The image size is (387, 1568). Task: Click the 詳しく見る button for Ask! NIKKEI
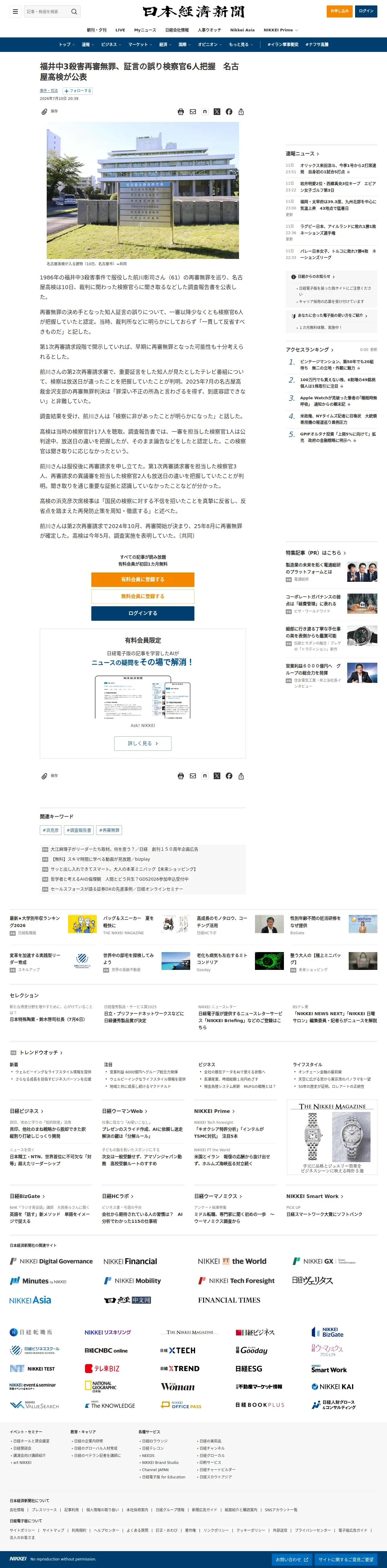(x=143, y=743)
